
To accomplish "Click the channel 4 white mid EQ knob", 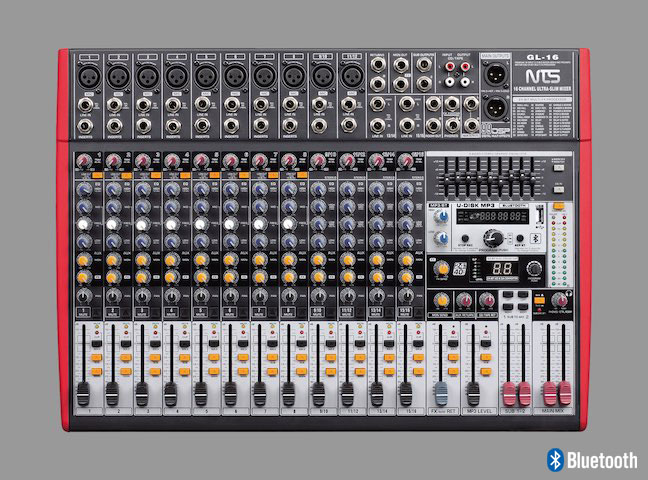I will click(x=172, y=224).
